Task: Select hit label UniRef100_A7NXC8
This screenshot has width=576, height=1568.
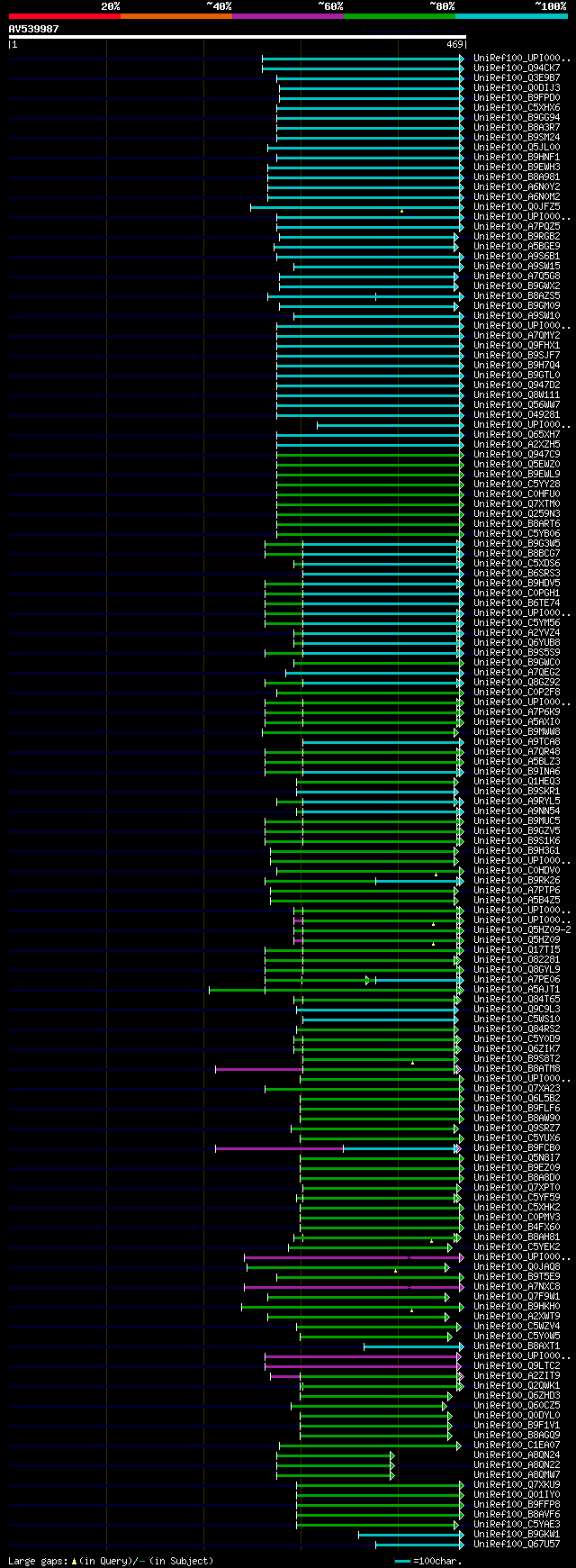Action: [x=517, y=1287]
